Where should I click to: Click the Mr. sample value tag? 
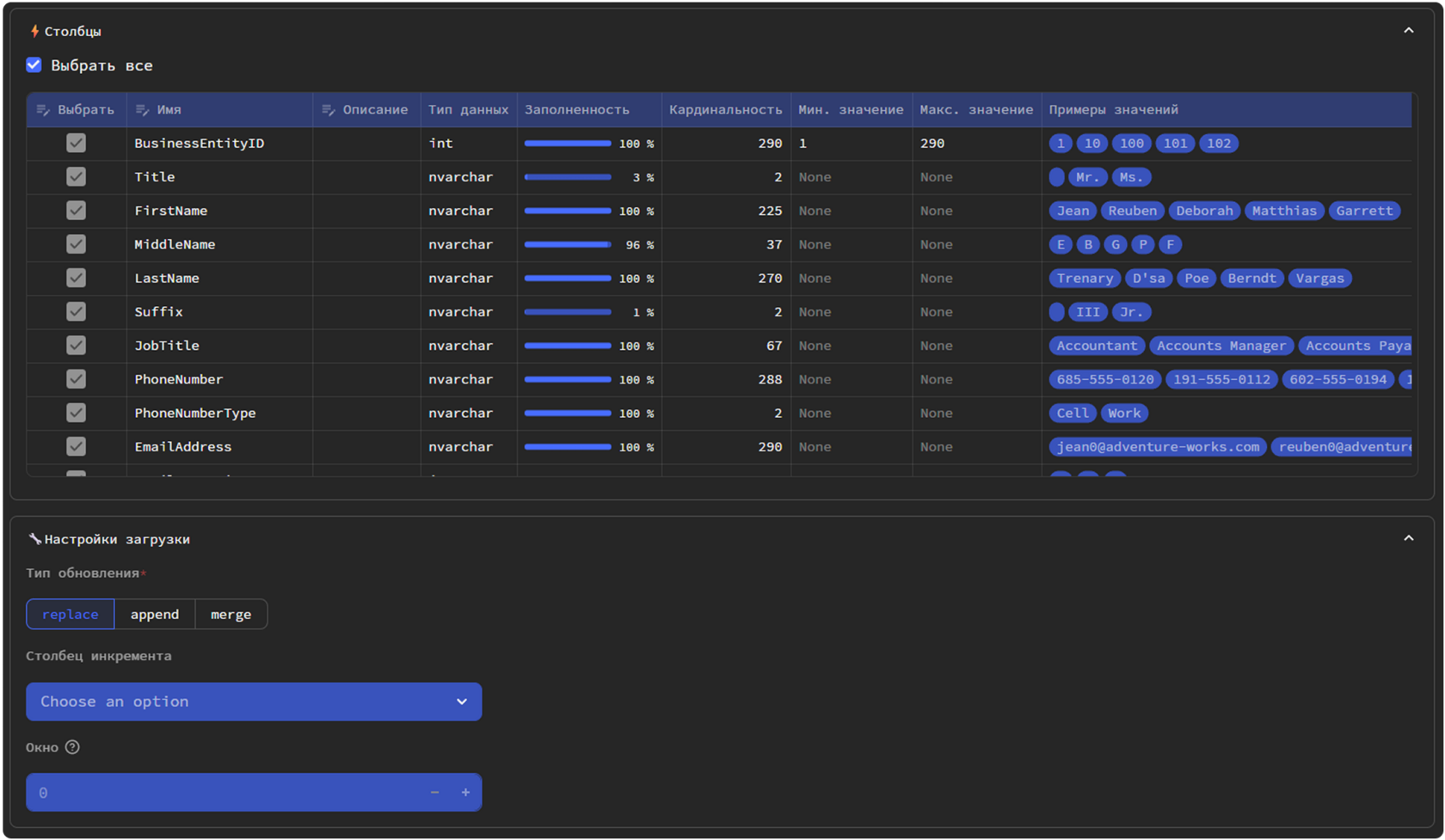(1087, 177)
